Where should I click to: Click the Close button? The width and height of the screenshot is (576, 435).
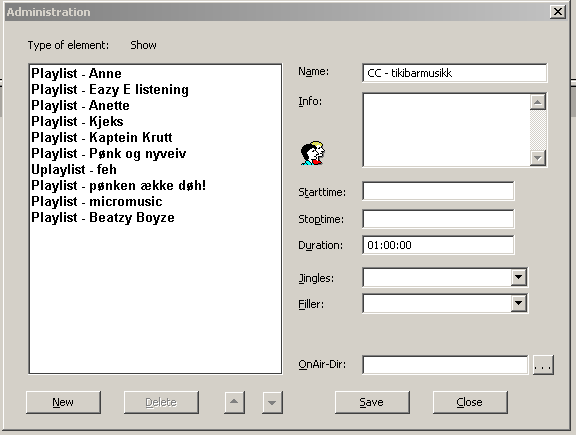coord(470,402)
